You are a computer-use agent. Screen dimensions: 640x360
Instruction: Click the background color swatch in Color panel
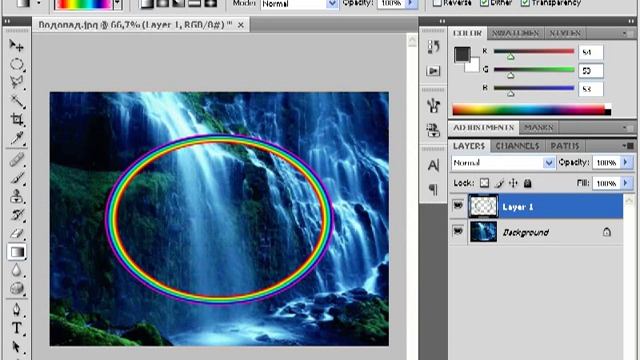[473, 65]
